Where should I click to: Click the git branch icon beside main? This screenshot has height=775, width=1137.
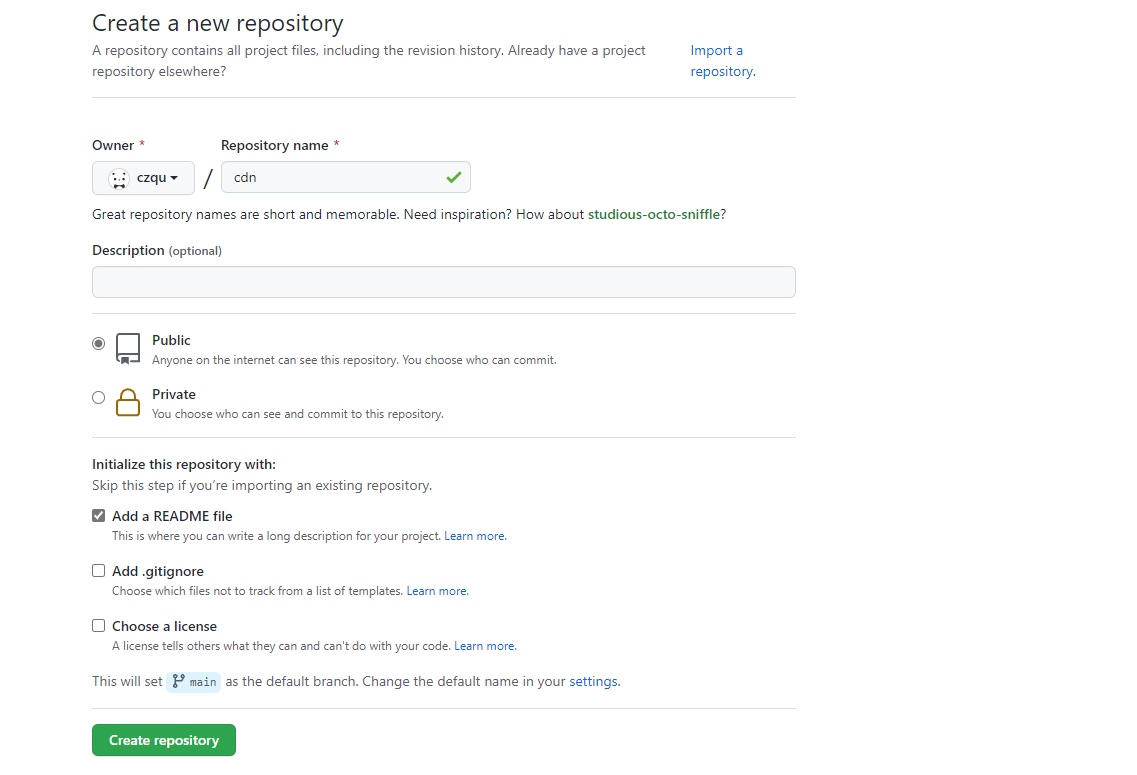[x=179, y=681]
